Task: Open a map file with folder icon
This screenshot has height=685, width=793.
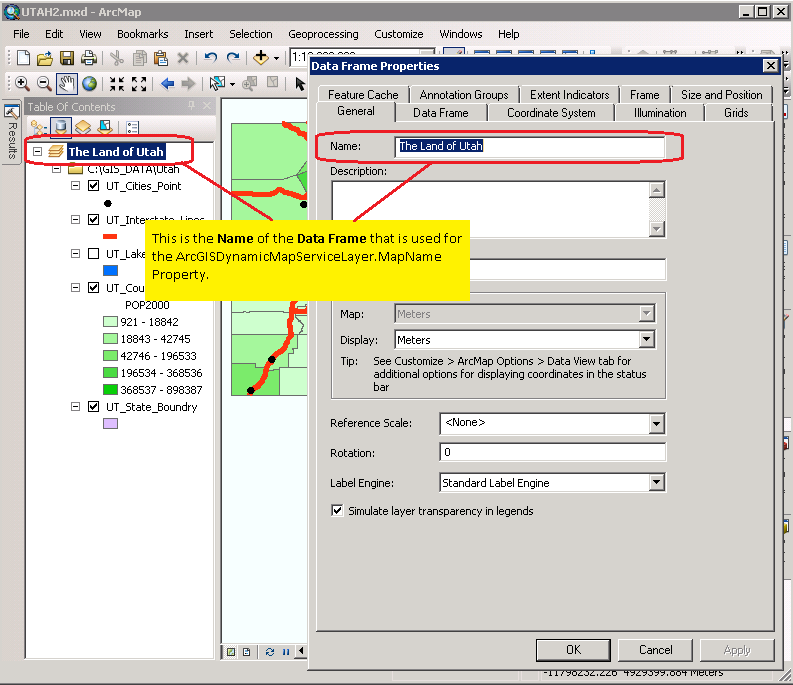Action: click(45, 58)
